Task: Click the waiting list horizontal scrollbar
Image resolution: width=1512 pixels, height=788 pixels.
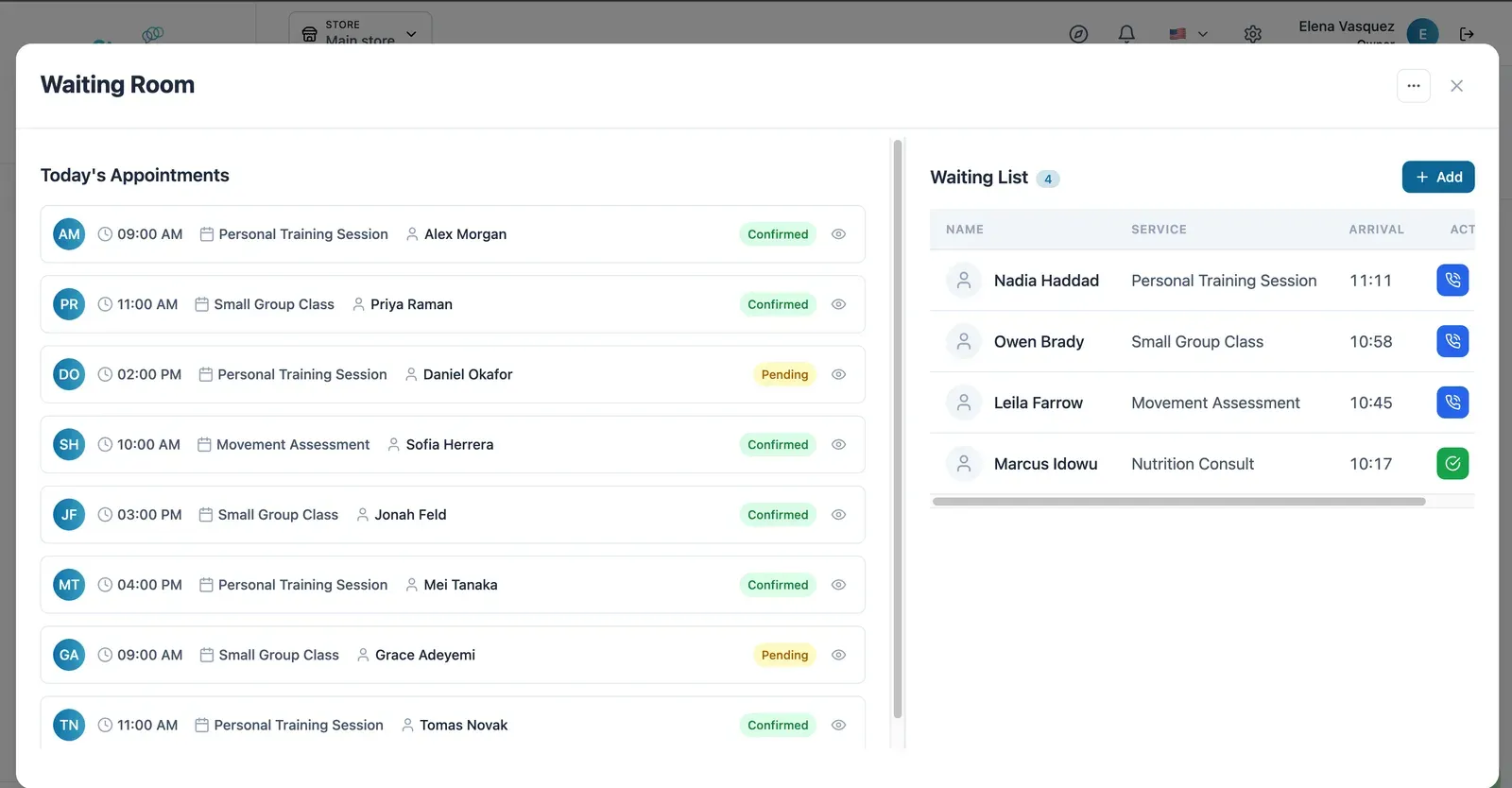Action: (1178, 502)
